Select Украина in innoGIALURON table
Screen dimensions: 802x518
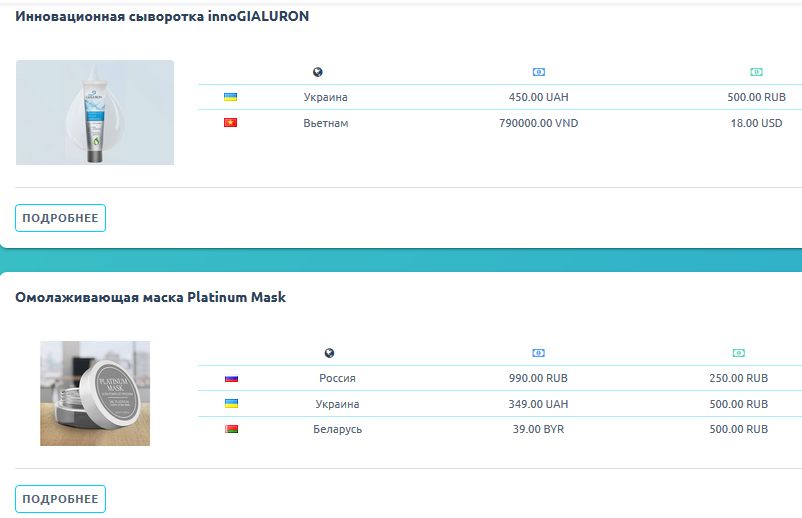click(x=325, y=97)
